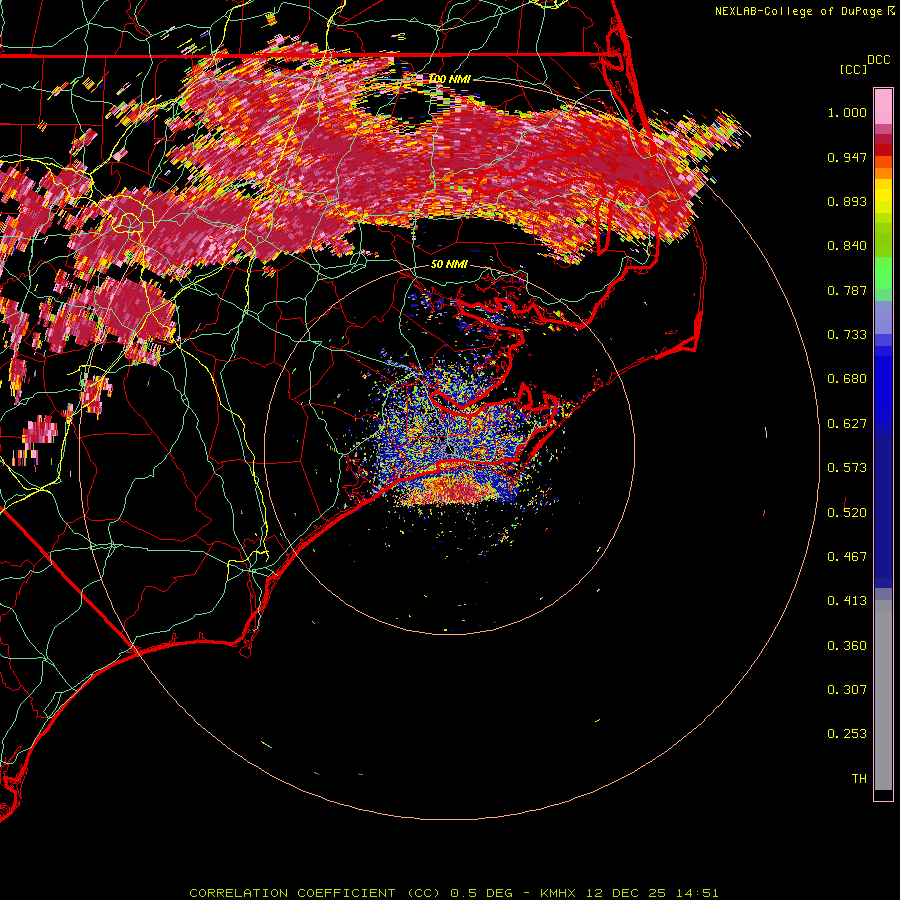Click the 0.360 scale value
The height and width of the screenshot is (900, 900).
tap(847, 646)
